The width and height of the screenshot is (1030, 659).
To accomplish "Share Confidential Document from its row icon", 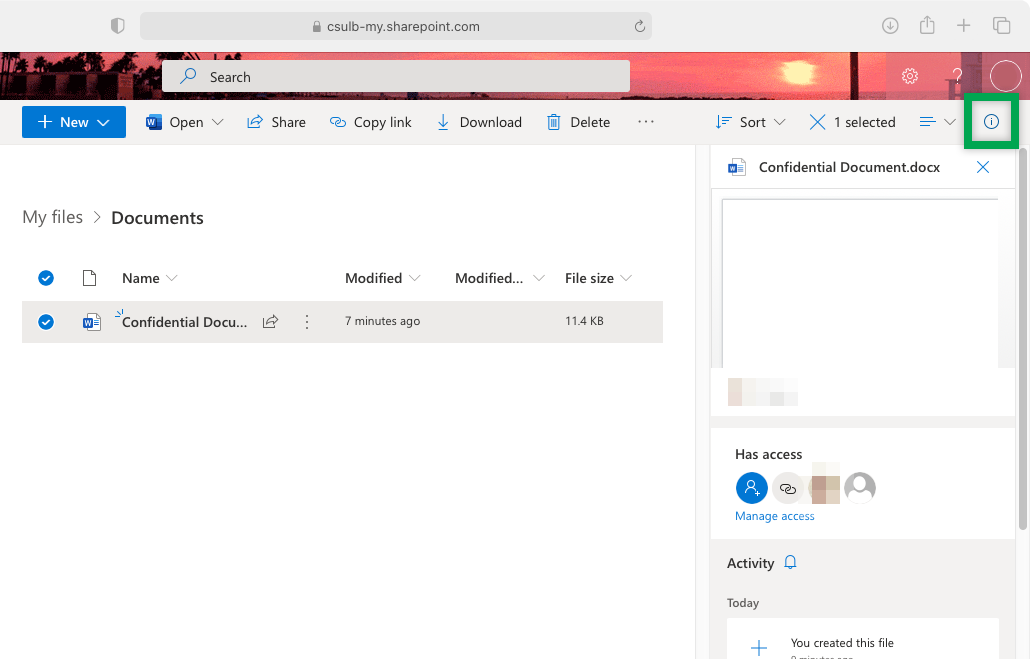I will 271,321.
